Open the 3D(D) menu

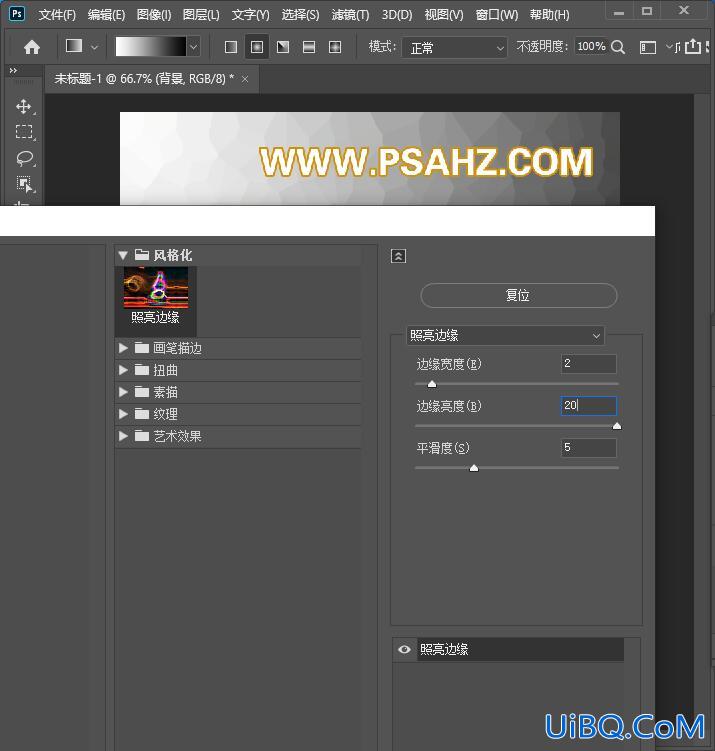click(397, 15)
